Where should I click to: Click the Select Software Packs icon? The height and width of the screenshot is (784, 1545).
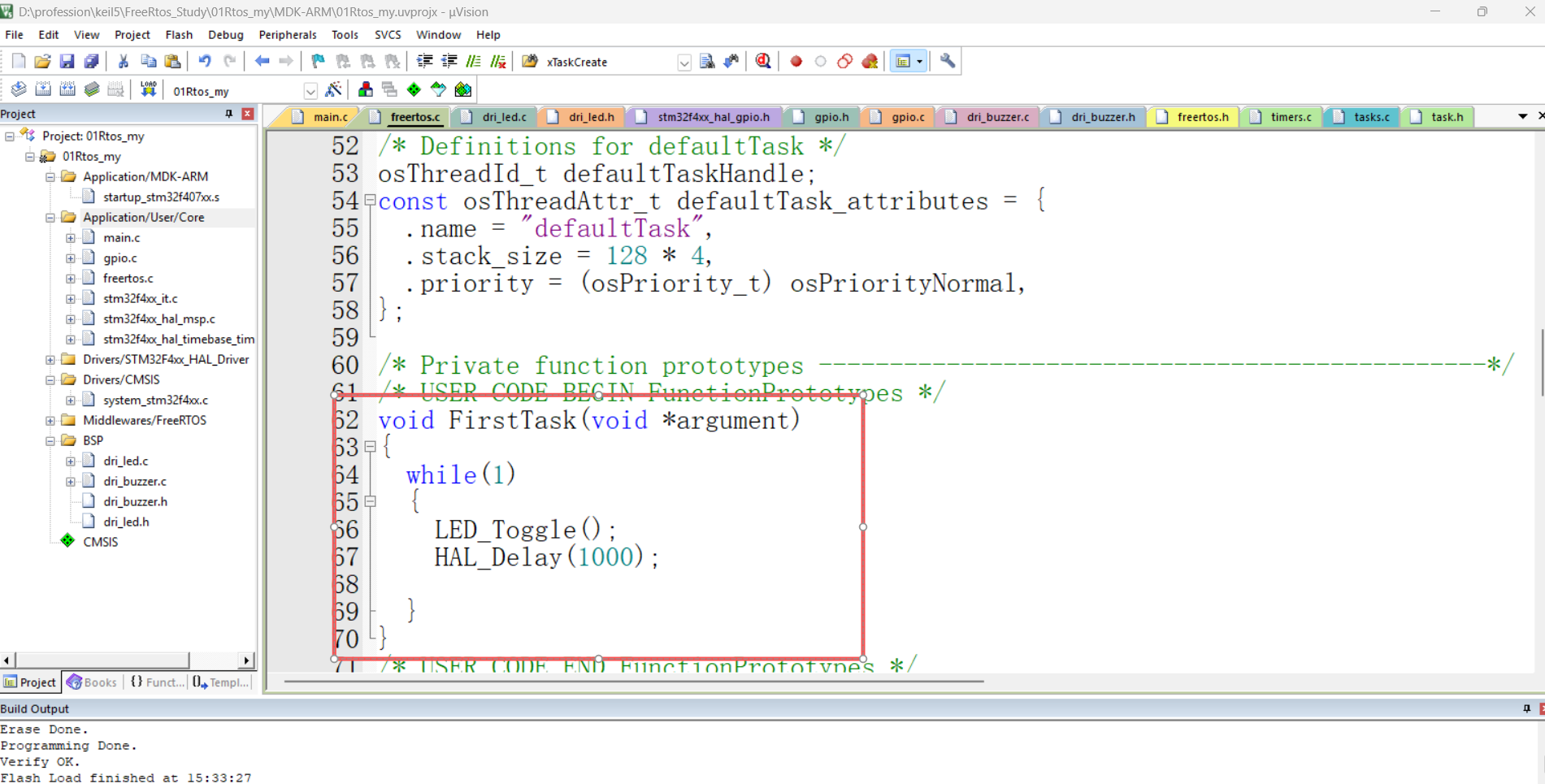(x=439, y=90)
